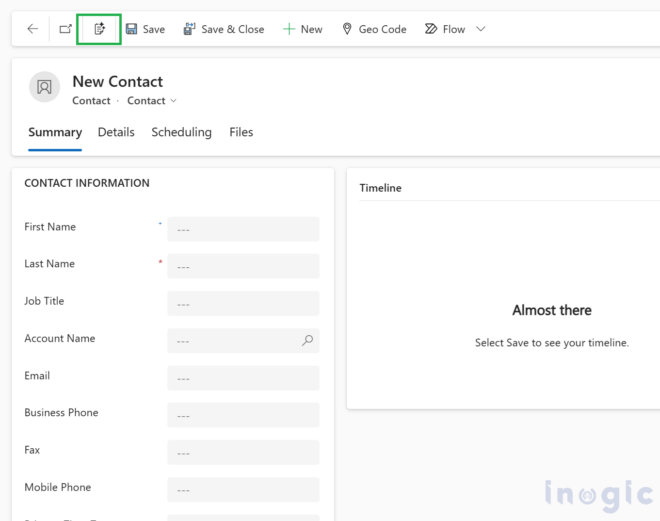Run Flow from the command bar
This screenshot has height=521, width=660.
445,29
